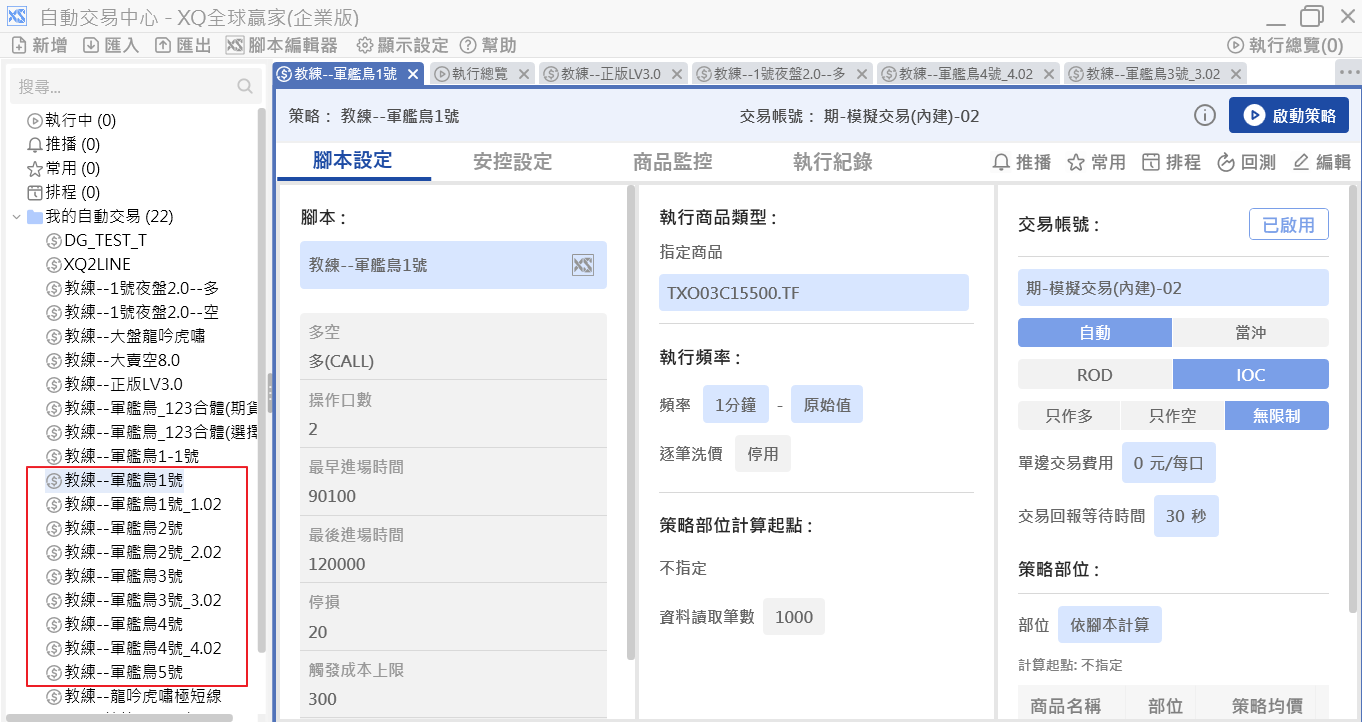Click the strategy info icon
The height and width of the screenshot is (722, 1362).
[x=1205, y=115]
